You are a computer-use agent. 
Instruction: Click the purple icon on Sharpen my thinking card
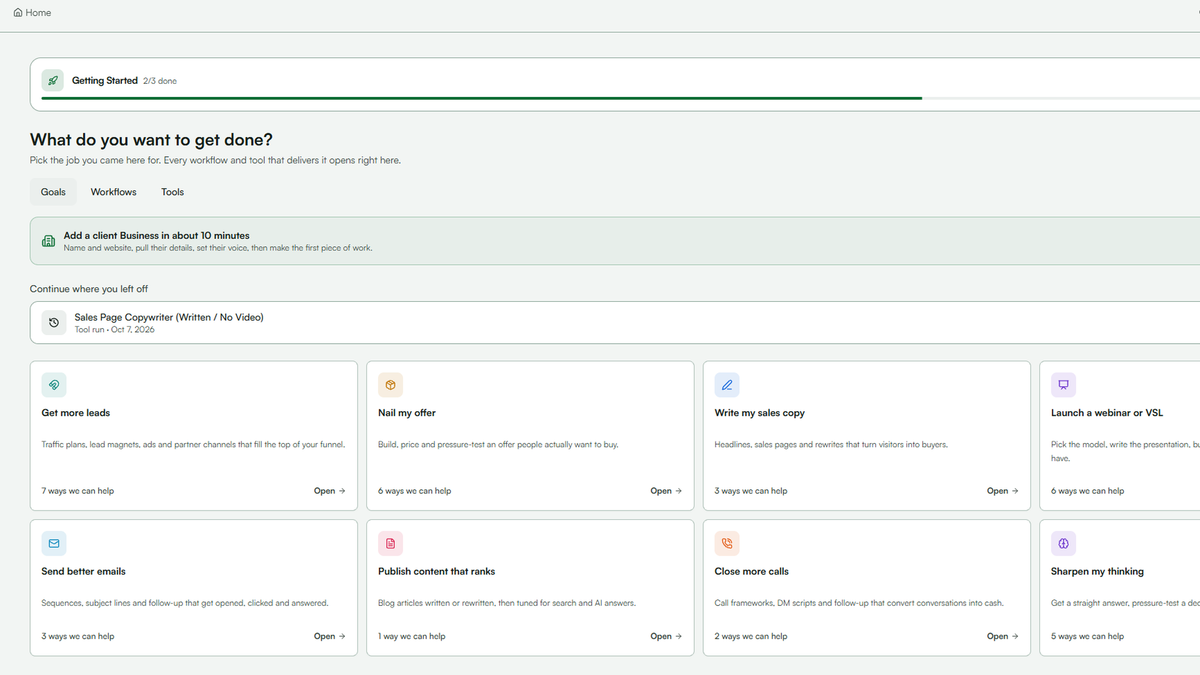1063,543
